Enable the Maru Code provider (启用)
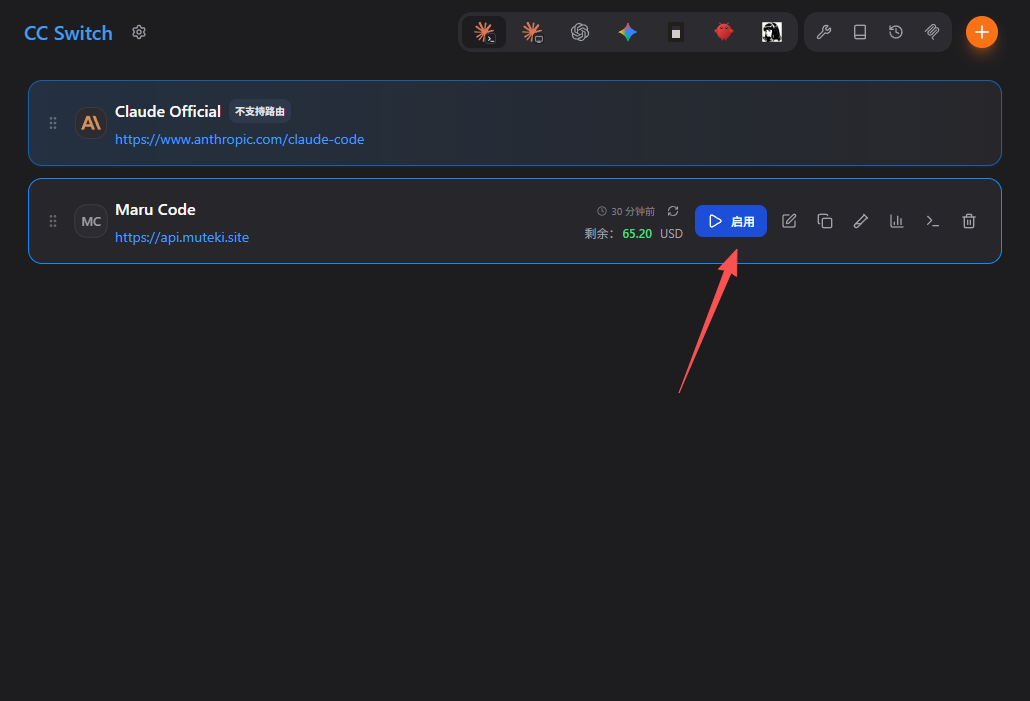The image size is (1030, 701). [731, 221]
